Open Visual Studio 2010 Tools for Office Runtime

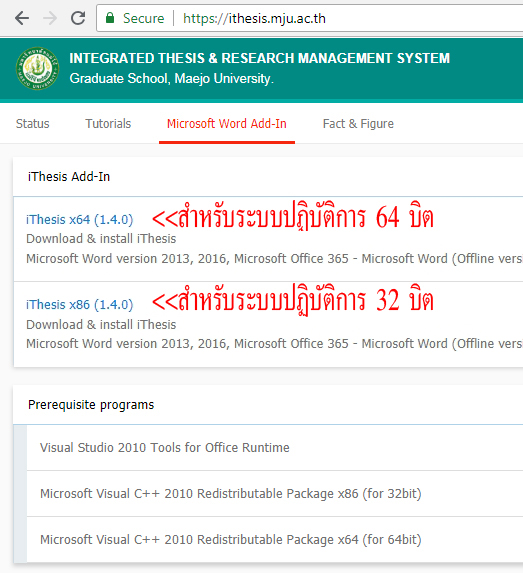click(164, 448)
